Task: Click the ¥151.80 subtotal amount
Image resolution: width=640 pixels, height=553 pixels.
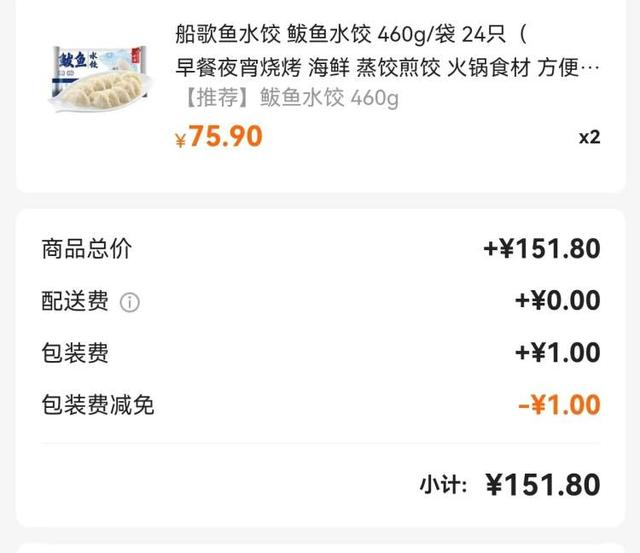Action: pos(543,485)
